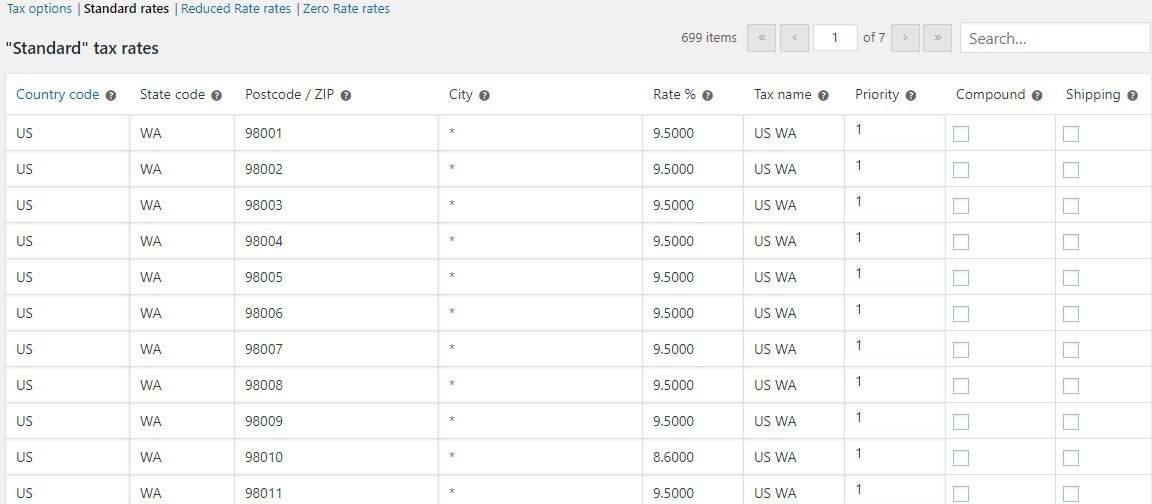Viewport: 1152px width, 504px height.
Task: Focus the tax rates Search box
Action: [x=1055, y=38]
